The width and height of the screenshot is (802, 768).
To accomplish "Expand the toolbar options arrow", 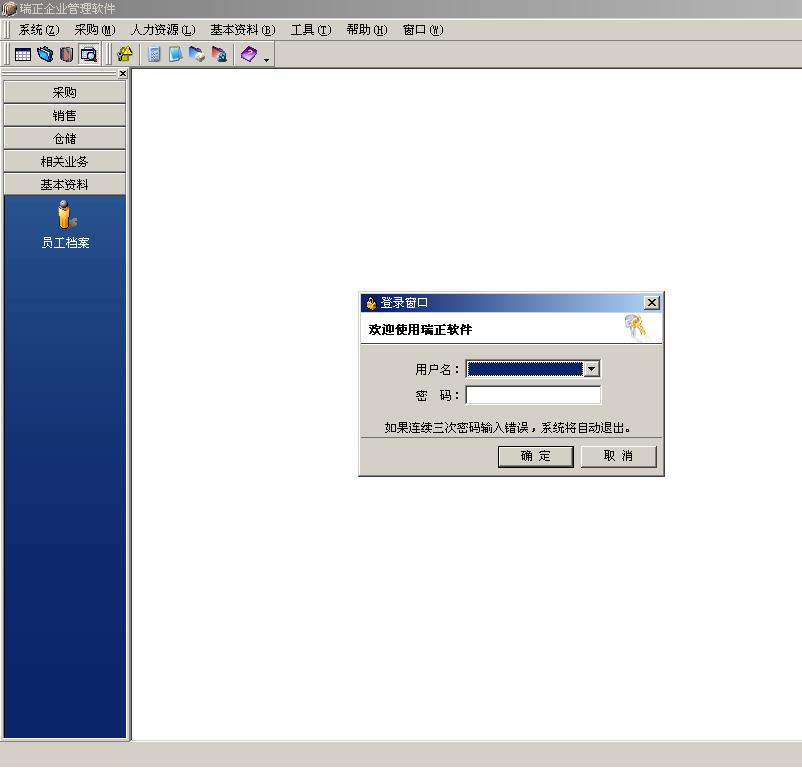I will pos(266,60).
